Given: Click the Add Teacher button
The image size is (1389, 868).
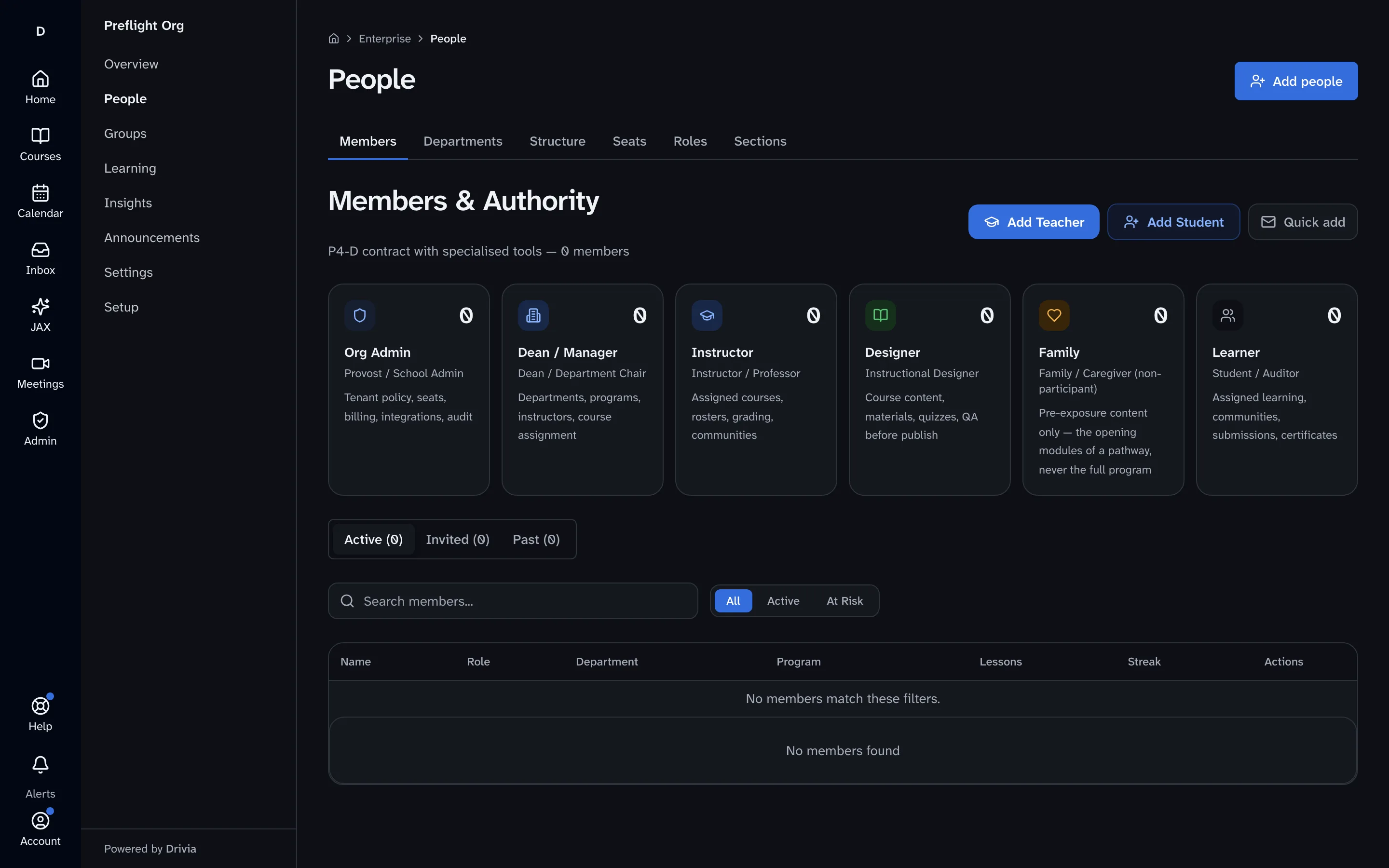Looking at the screenshot, I should click(x=1034, y=222).
